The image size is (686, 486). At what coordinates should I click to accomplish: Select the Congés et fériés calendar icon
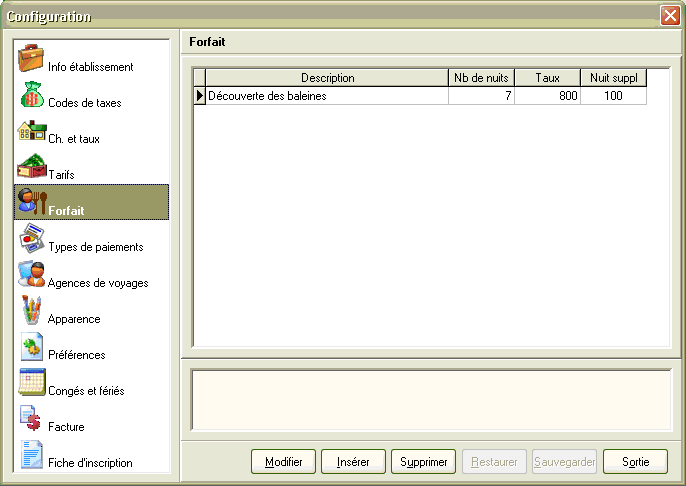31,383
